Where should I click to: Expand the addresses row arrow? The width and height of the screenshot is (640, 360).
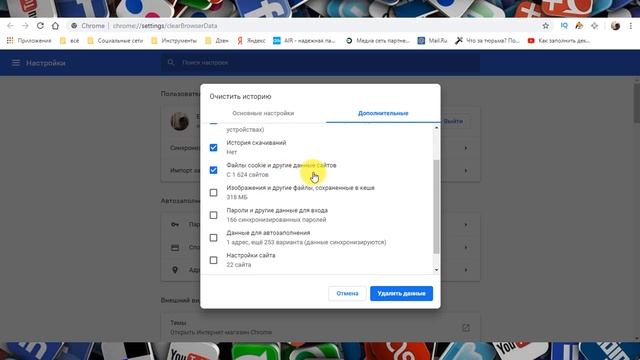pos(466,270)
